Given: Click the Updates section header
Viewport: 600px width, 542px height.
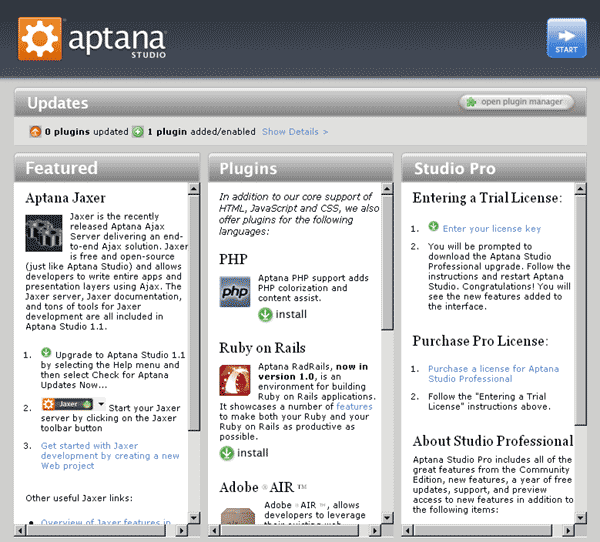Looking at the screenshot, I should coord(300,103).
